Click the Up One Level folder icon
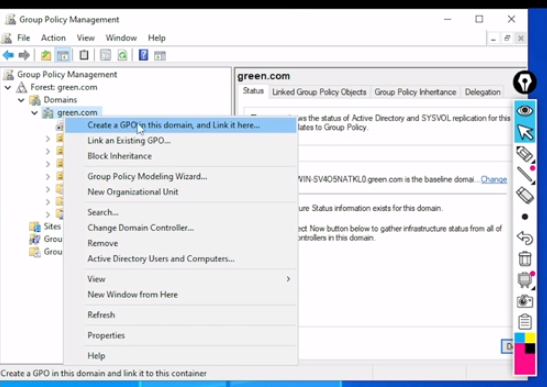The height and width of the screenshot is (387, 547). pos(46,55)
